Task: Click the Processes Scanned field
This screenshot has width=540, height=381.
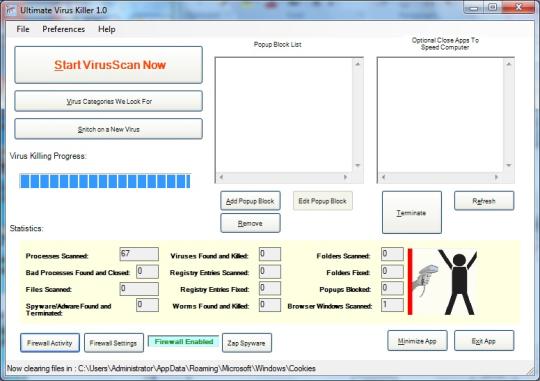Action: [x=139, y=254]
